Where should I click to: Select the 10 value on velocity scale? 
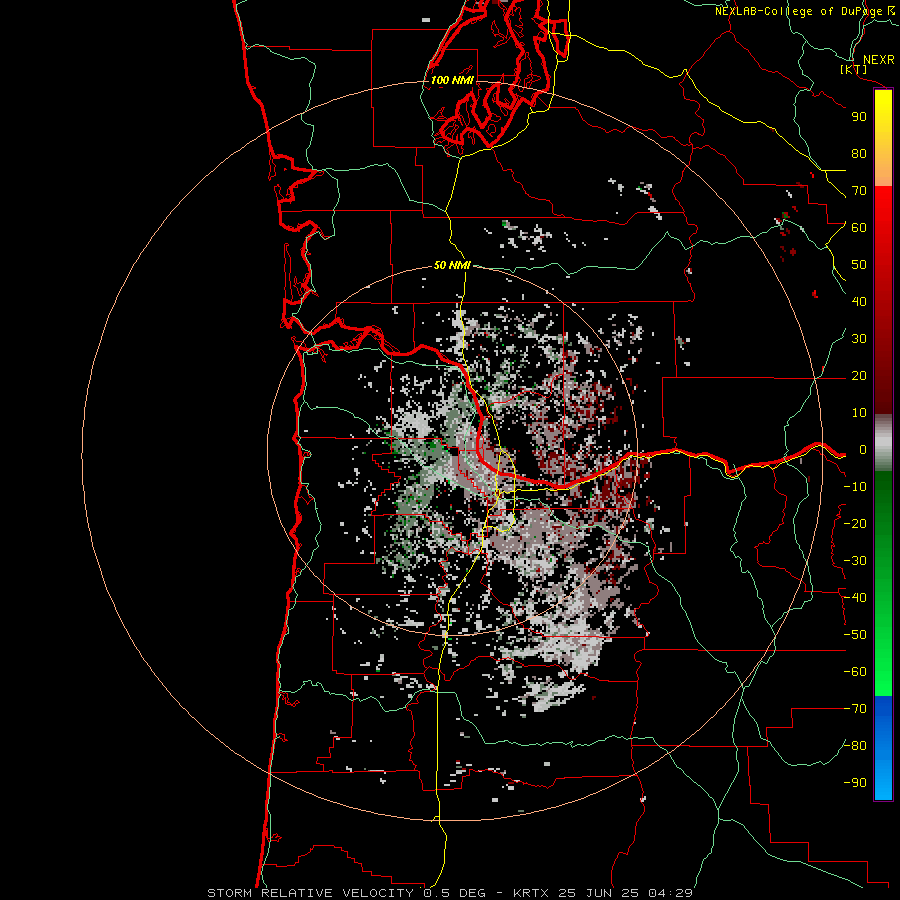pos(859,413)
